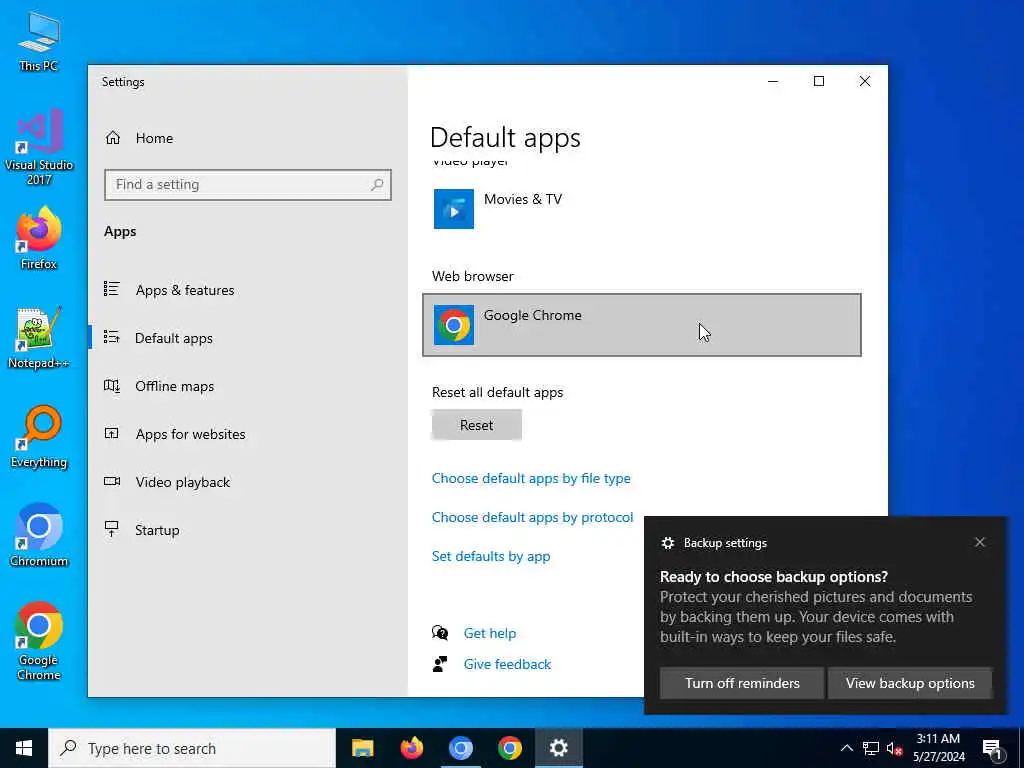Click the Get help link
Screen dimensions: 1024x768
[490, 633]
